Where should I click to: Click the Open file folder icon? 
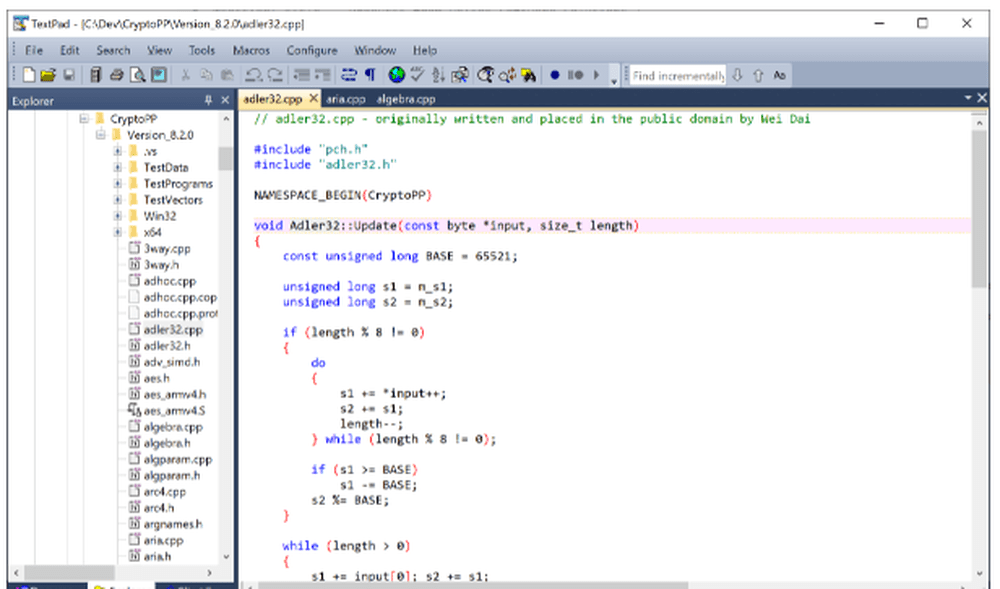click(48, 75)
